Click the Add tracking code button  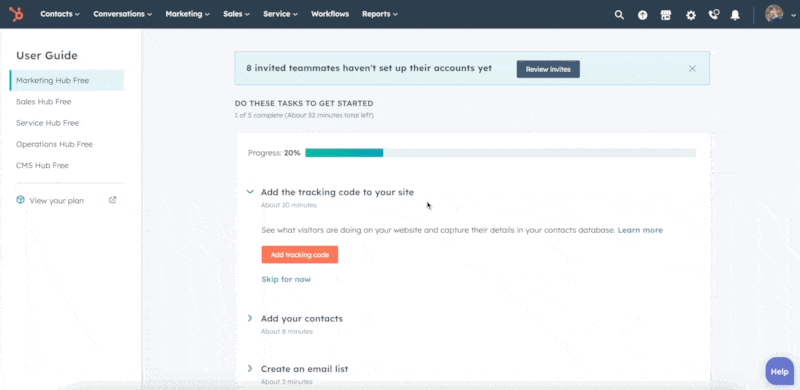[x=299, y=254]
